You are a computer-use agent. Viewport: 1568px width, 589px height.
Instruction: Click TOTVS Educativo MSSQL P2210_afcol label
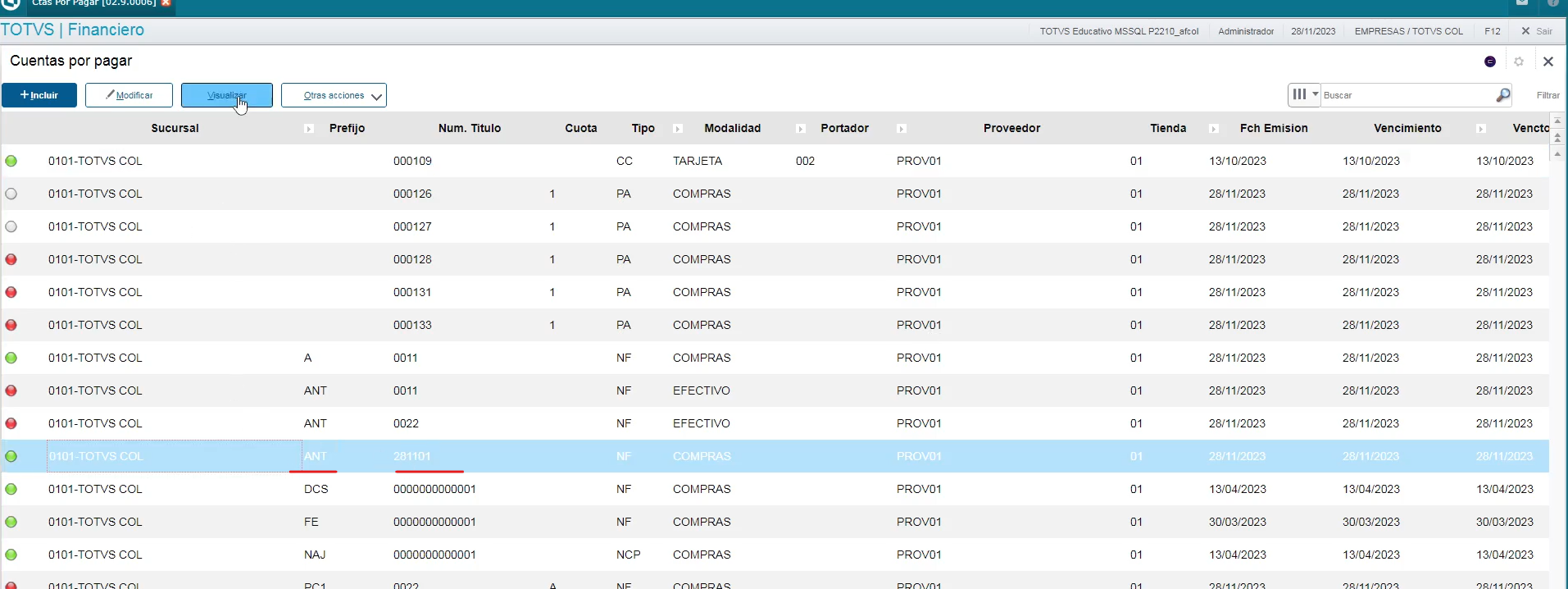(1119, 31)
